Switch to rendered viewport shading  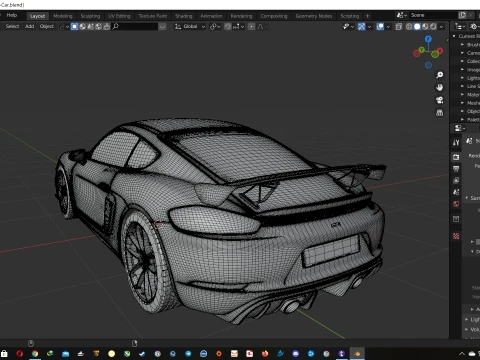click(433, 26)
